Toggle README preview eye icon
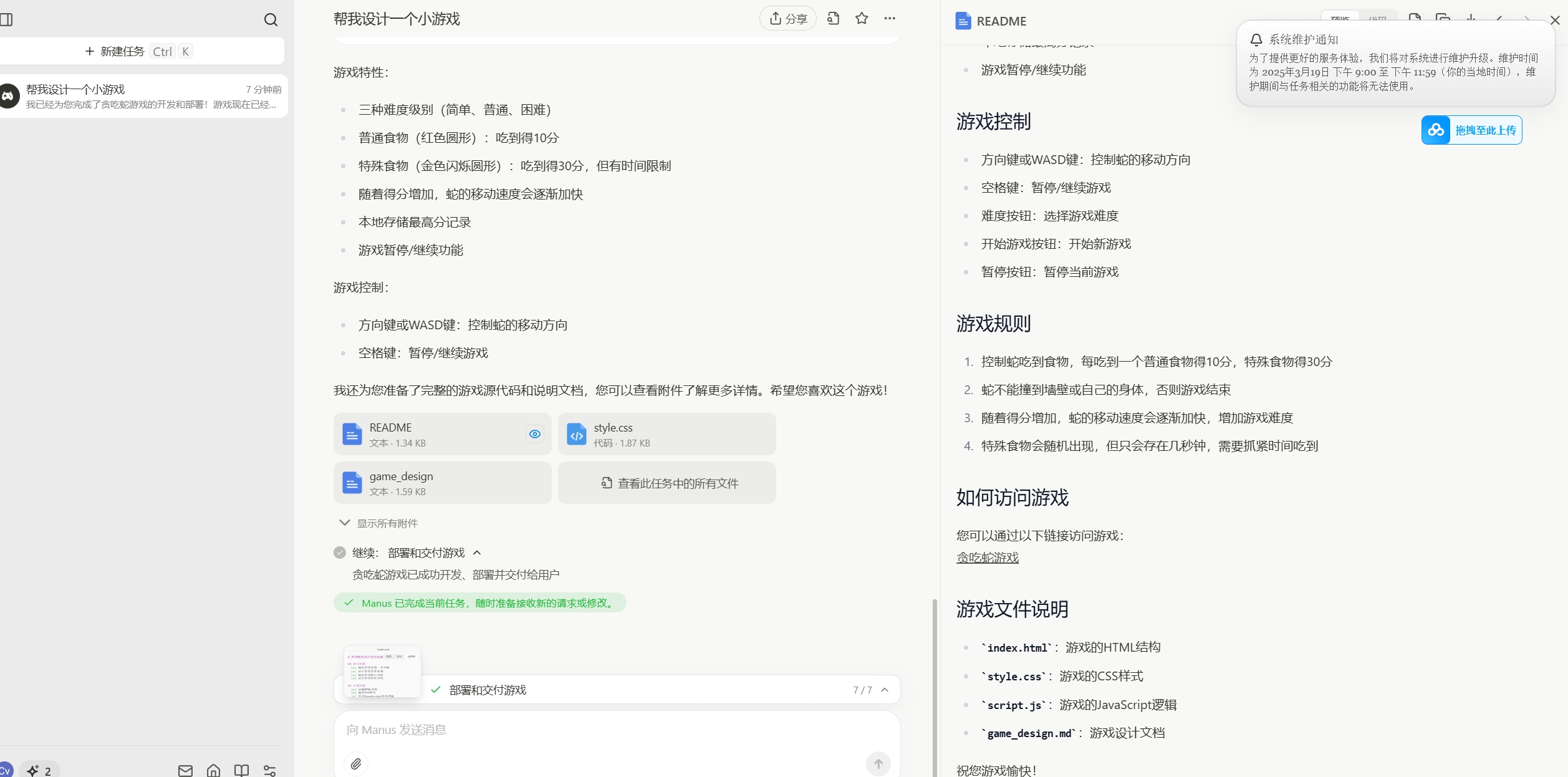 535,434
